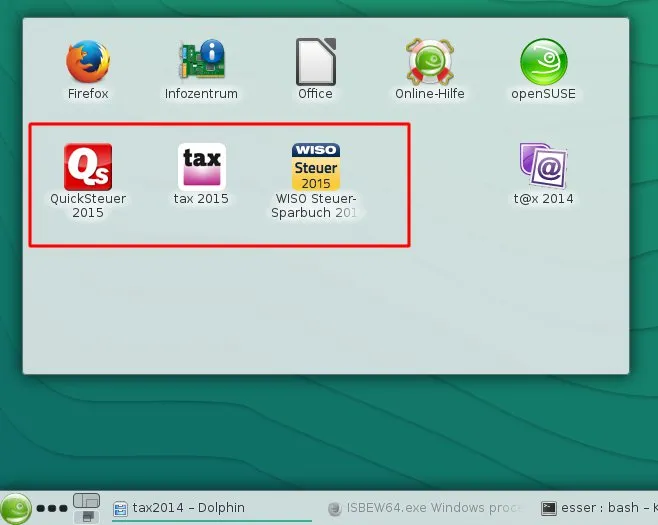Click the t@x 2014 label text

tap(543, 199)
